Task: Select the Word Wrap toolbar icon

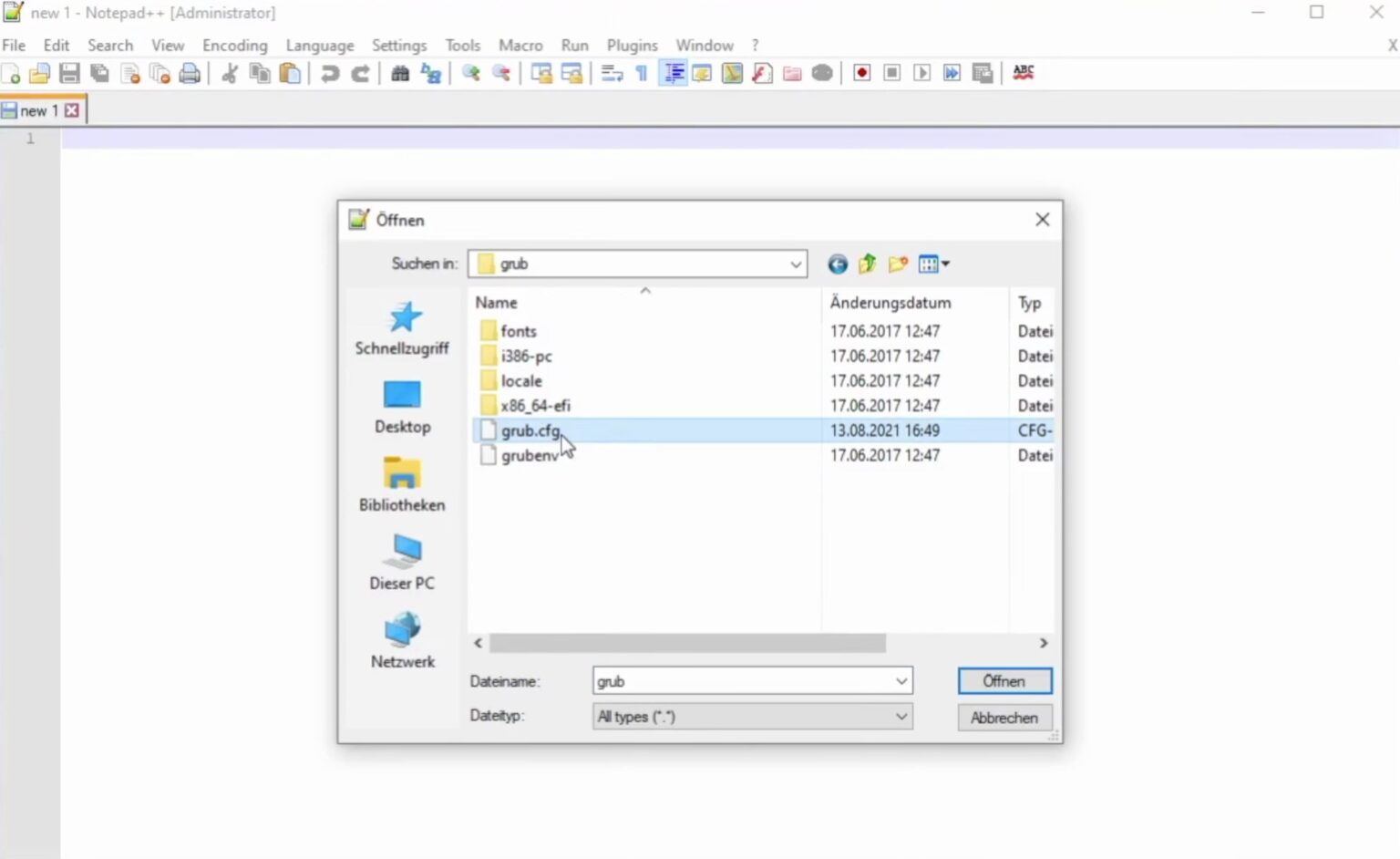Action: pos(611,73)
